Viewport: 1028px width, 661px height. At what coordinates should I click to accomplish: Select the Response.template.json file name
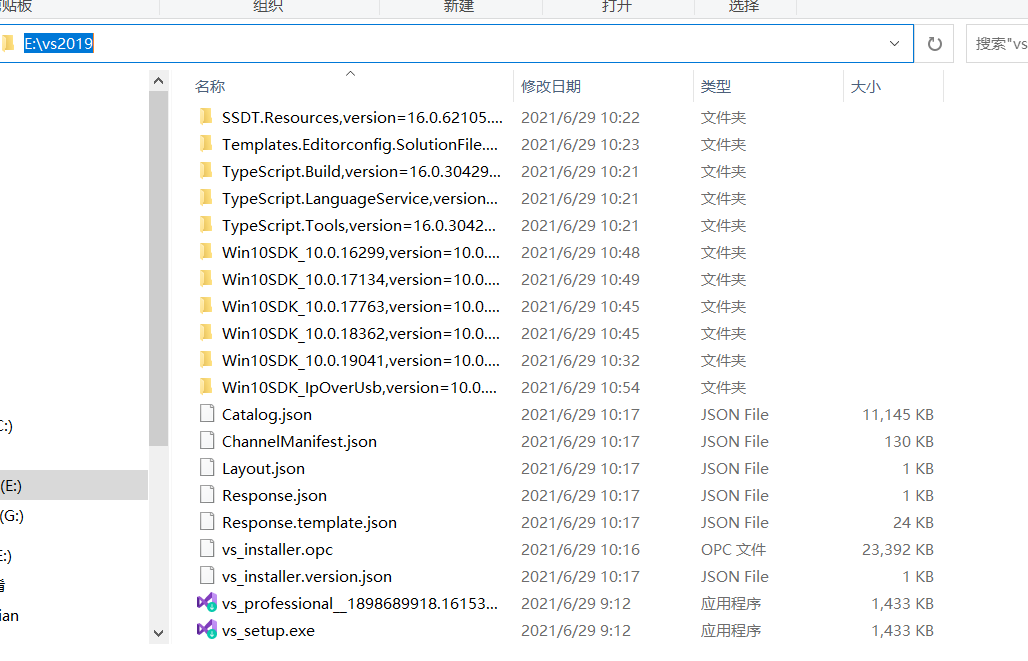[x=309, y=522]
